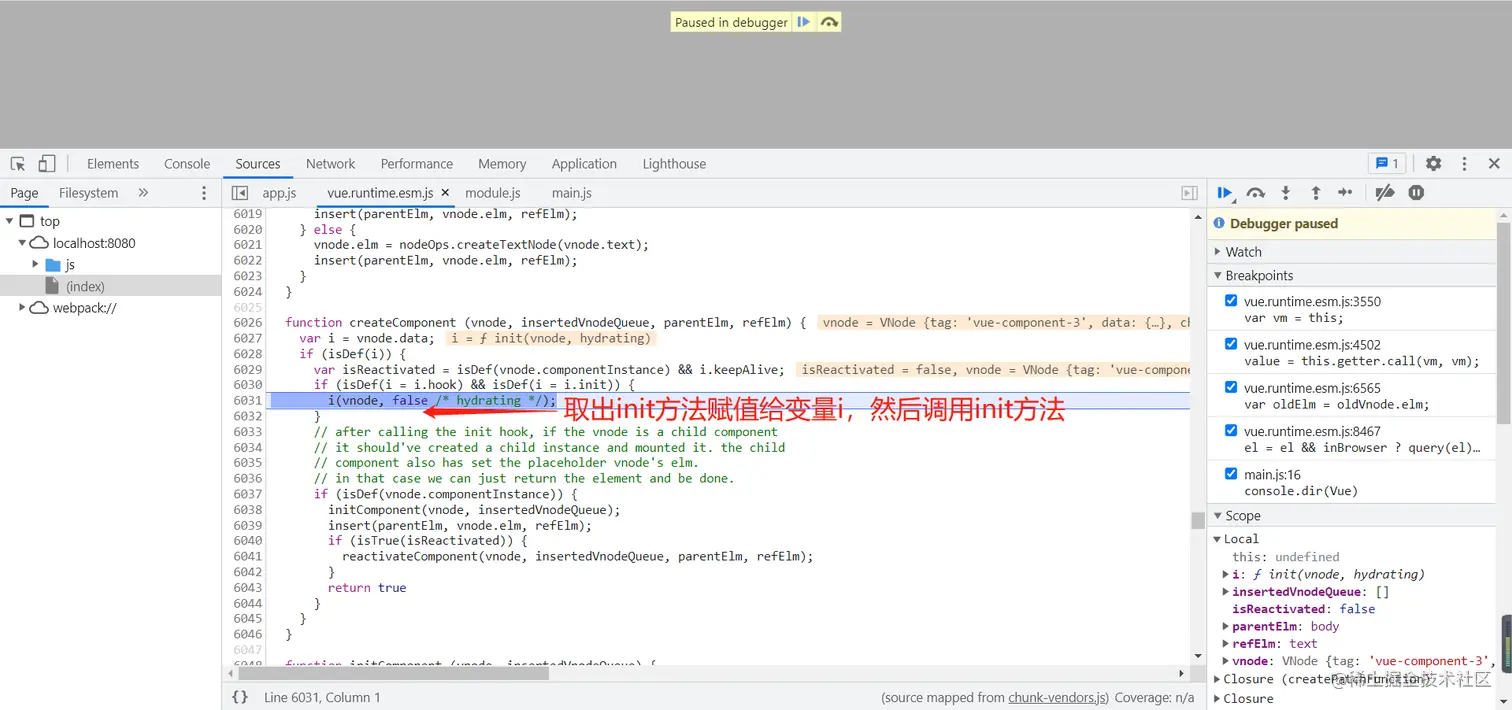Viewport: 1512px width, 710px height.
Task: Open the chunk-vendors.js source link
Action: pyautogui.click(x=1057, y=698)
